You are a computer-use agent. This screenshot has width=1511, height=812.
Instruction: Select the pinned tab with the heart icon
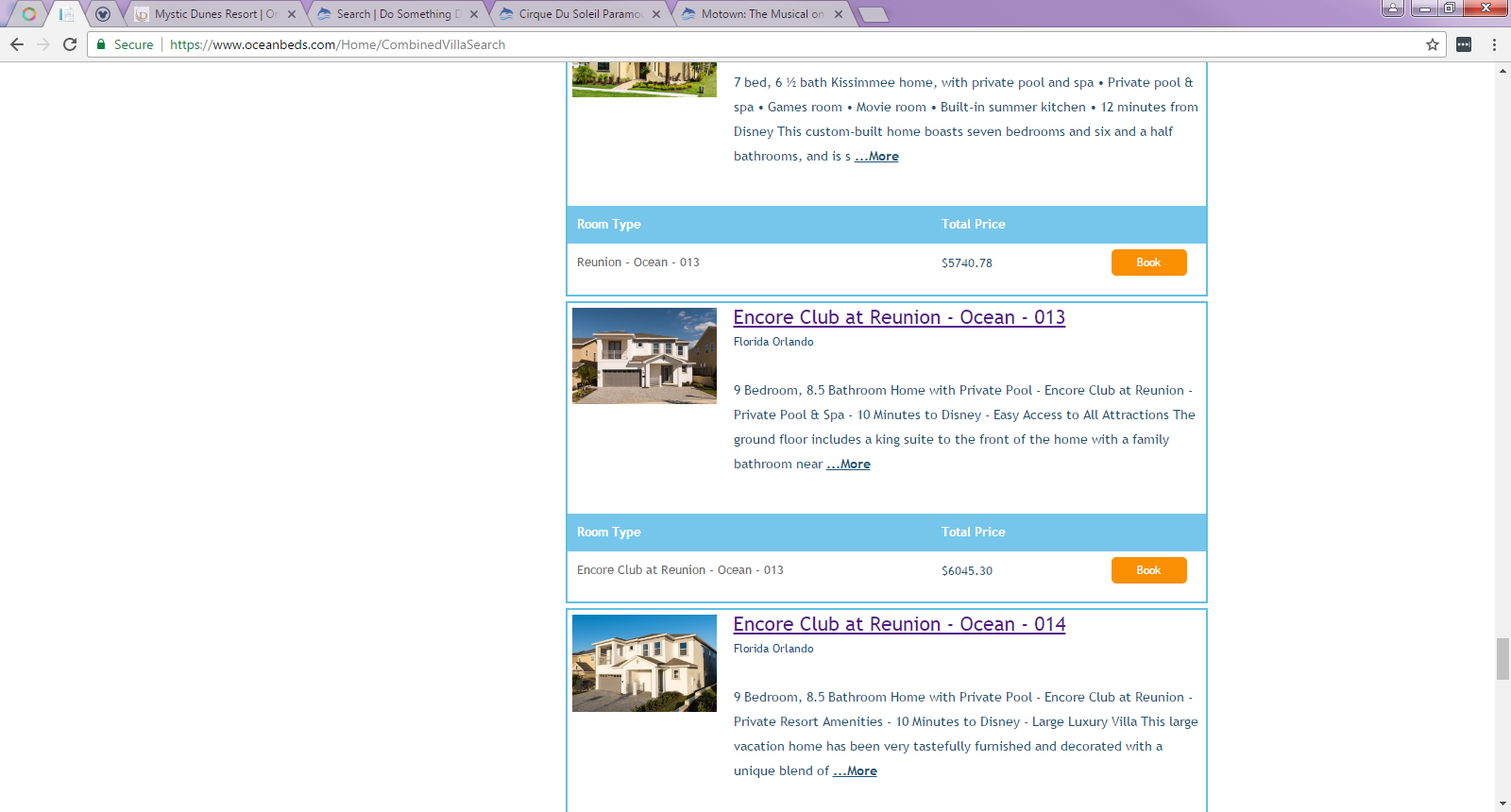click(x=103, y=14)
